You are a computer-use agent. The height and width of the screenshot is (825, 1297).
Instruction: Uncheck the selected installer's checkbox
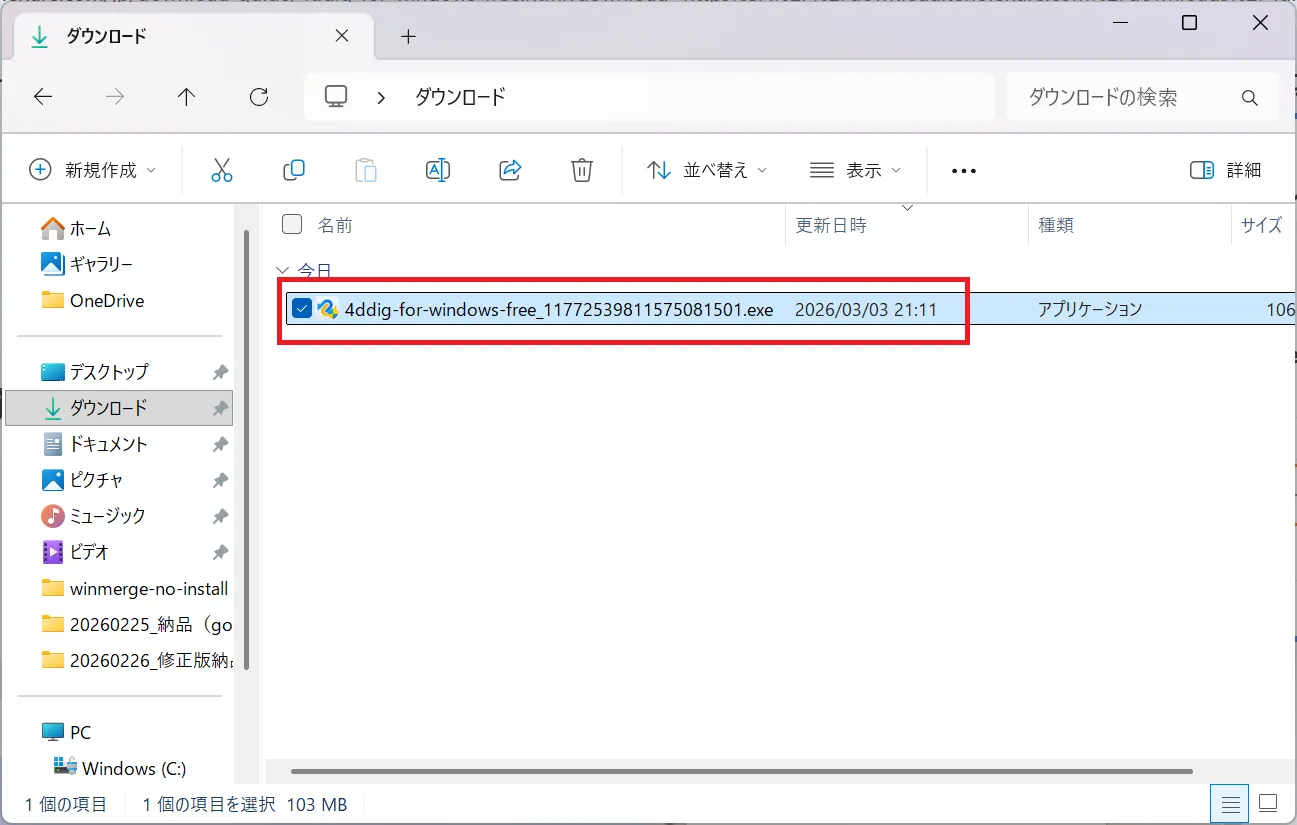tap(301, 309)
